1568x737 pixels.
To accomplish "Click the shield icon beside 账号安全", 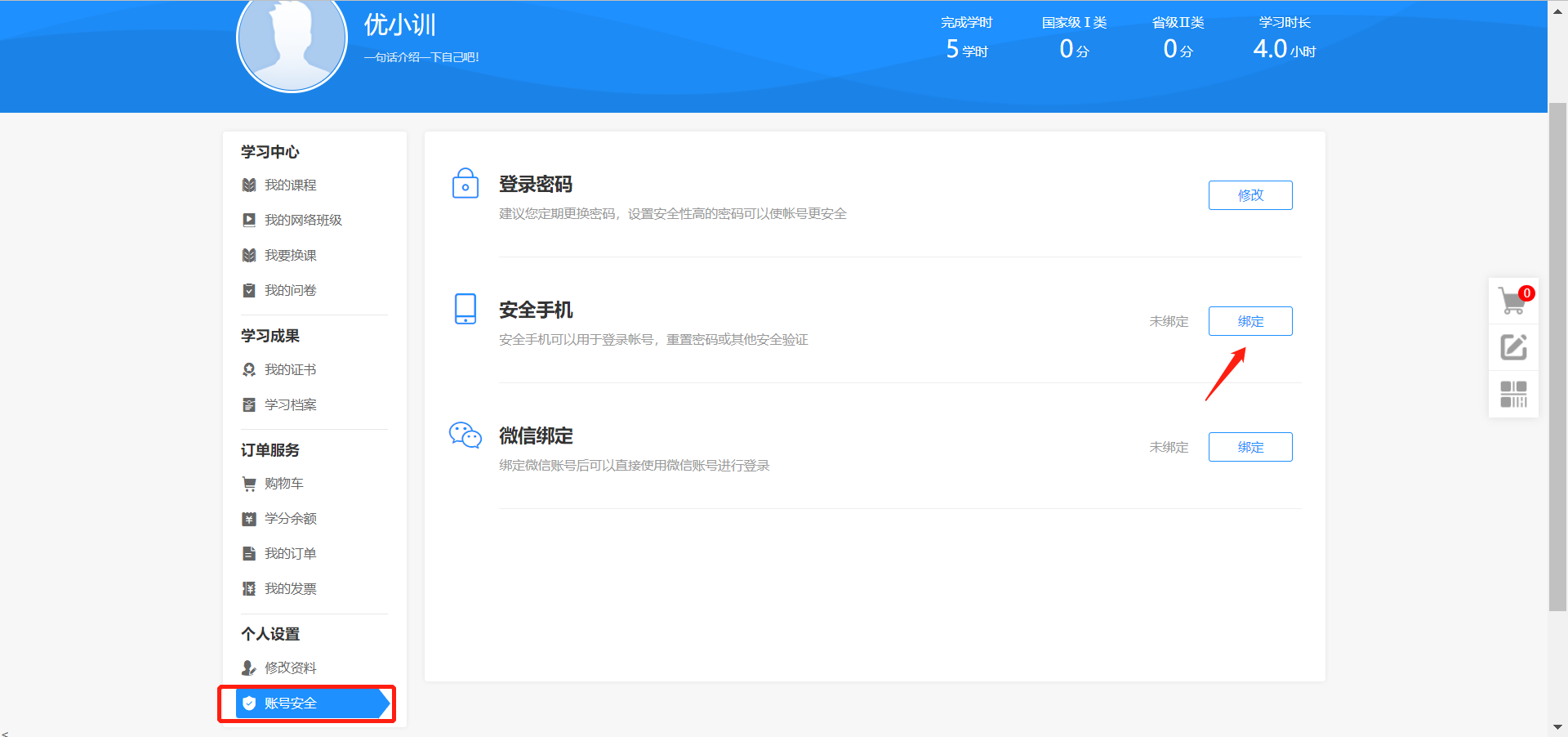I will pos(249,703).
